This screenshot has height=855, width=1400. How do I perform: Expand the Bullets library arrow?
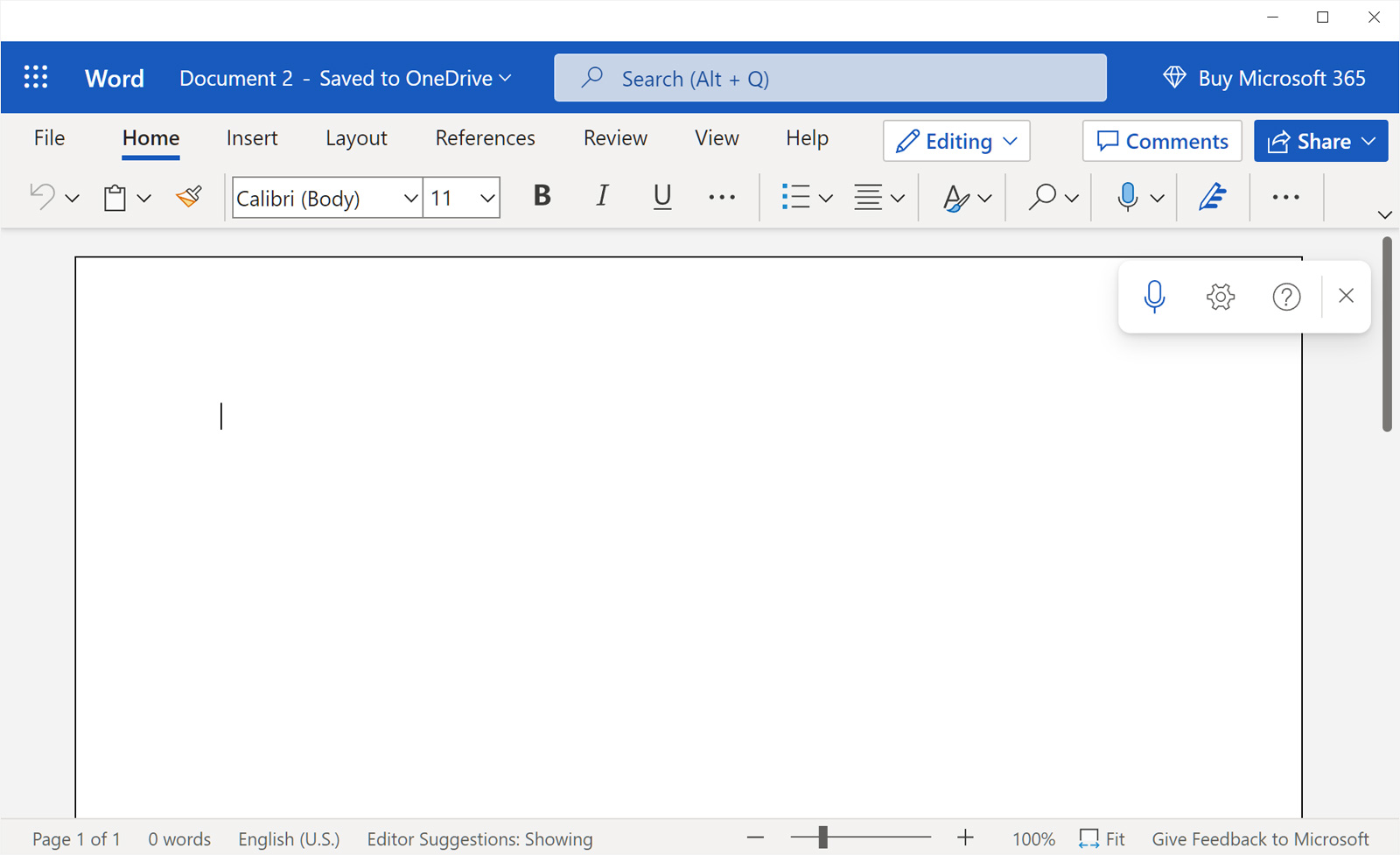pos(825,199)
